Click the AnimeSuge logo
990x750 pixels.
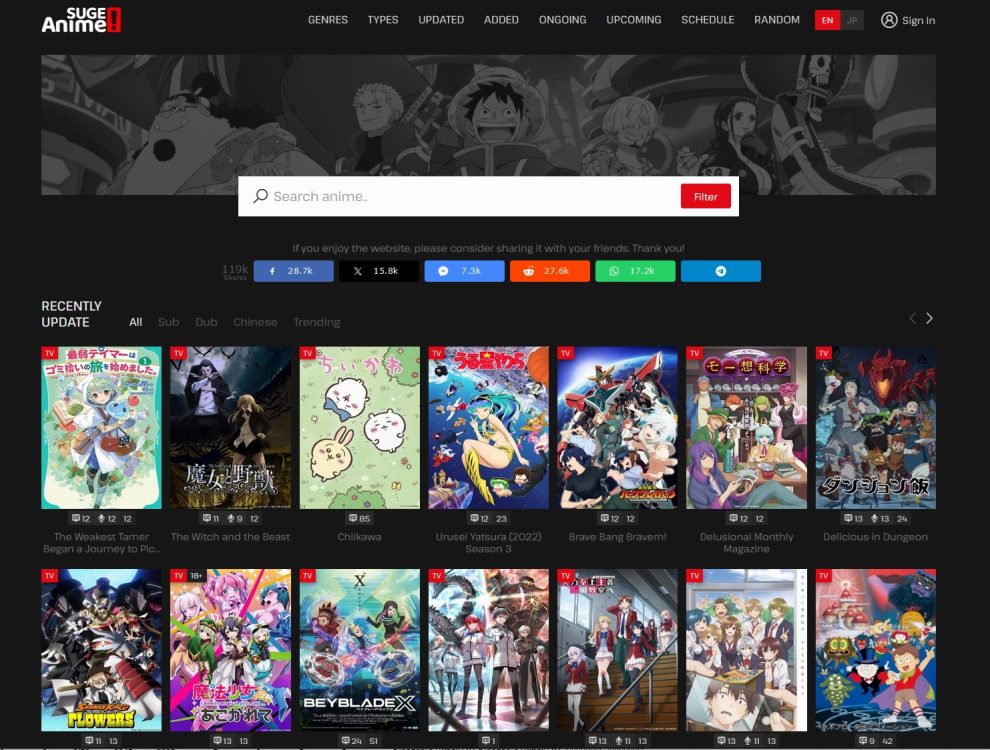click(x=81, y=20)
